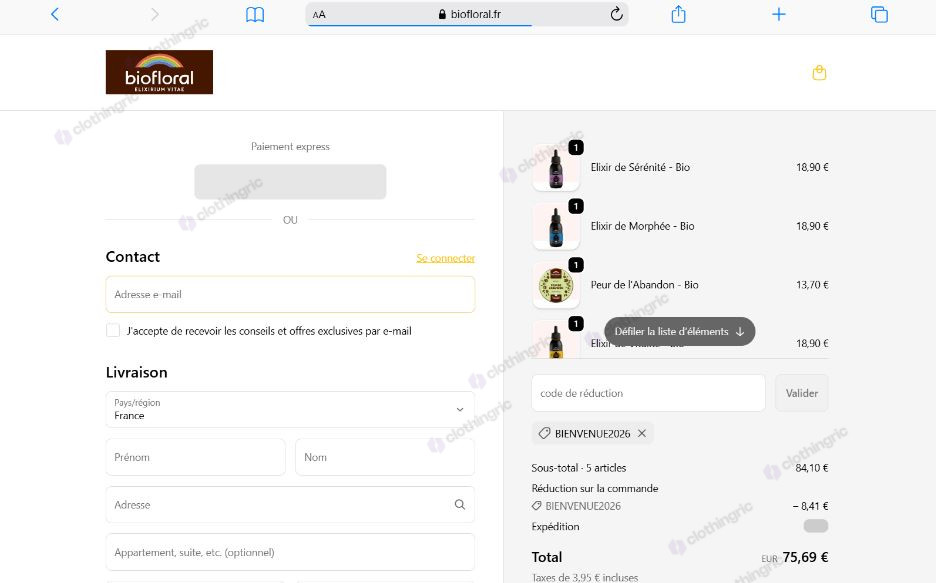Screen dimensions: 936x583
Task: Click the grey Paiement express button
Action: [290, 181]
